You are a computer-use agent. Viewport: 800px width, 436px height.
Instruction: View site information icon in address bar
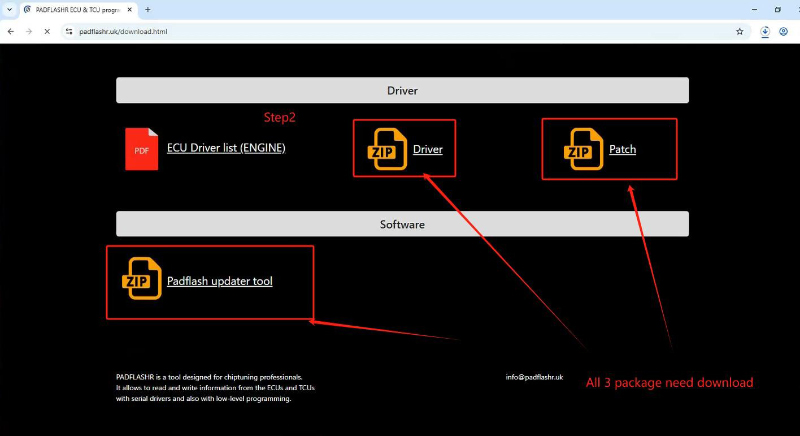pyautogui.click(x=69, y=31)
